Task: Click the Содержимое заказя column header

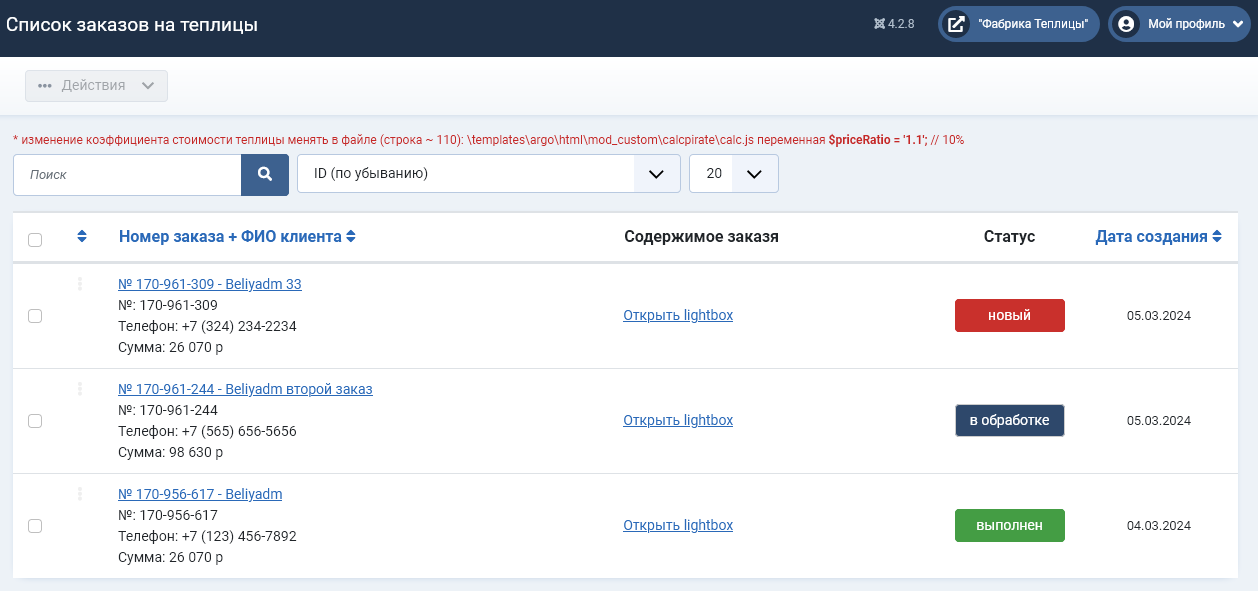Action: pos(701,237)
